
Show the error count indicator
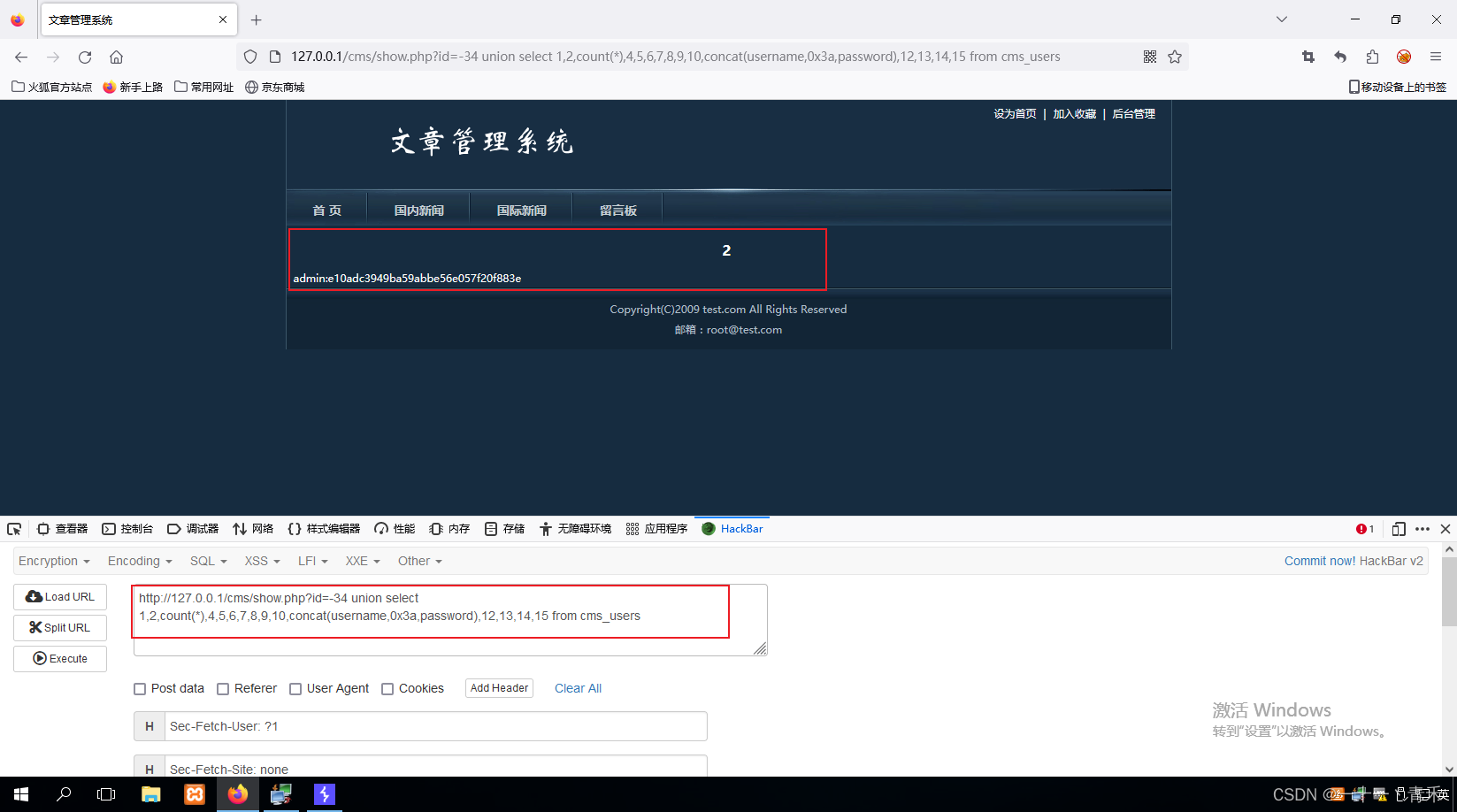(1365, 529)
